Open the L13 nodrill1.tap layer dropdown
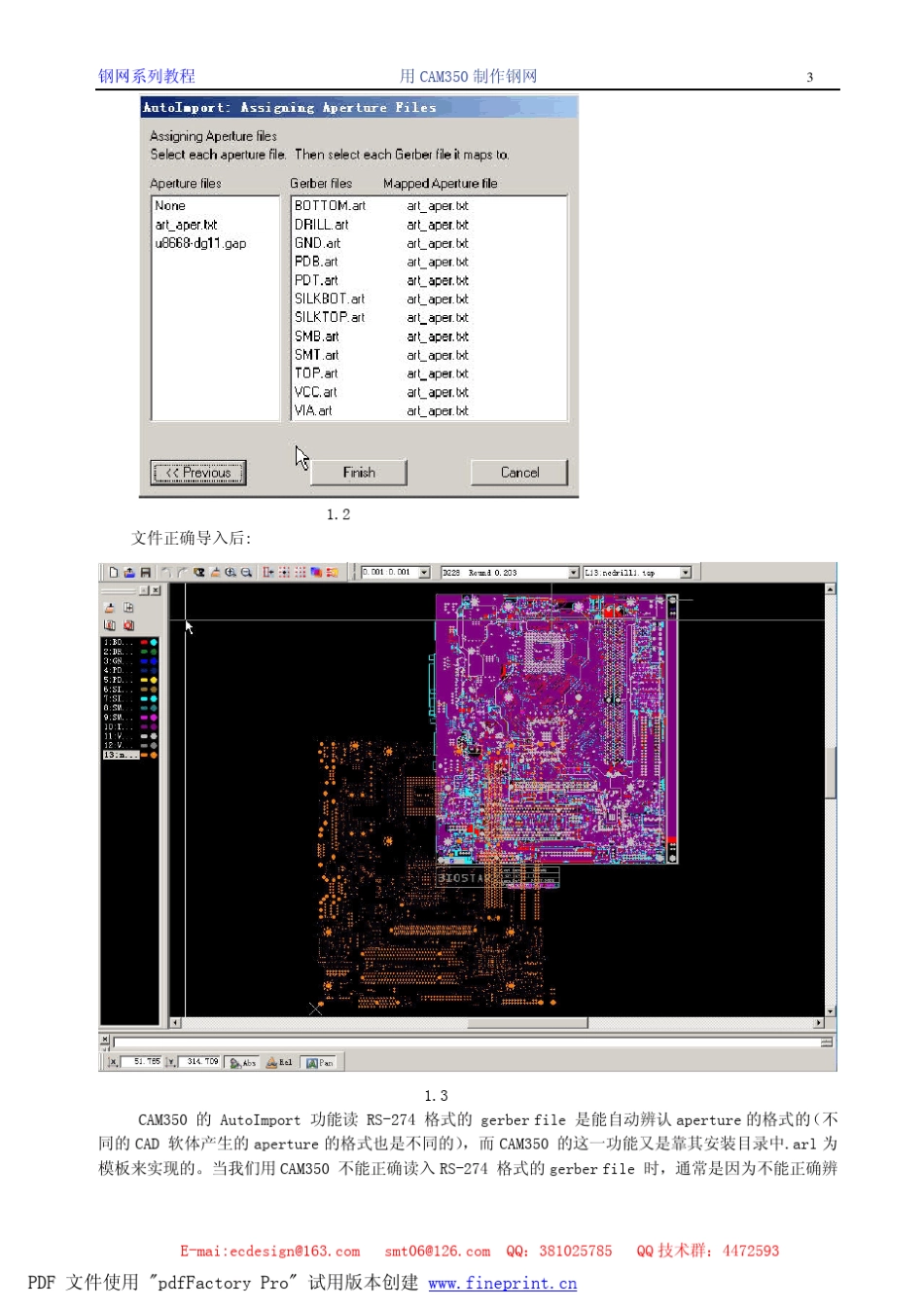This screenshot has width=924, height=1308. pos(686,573)
